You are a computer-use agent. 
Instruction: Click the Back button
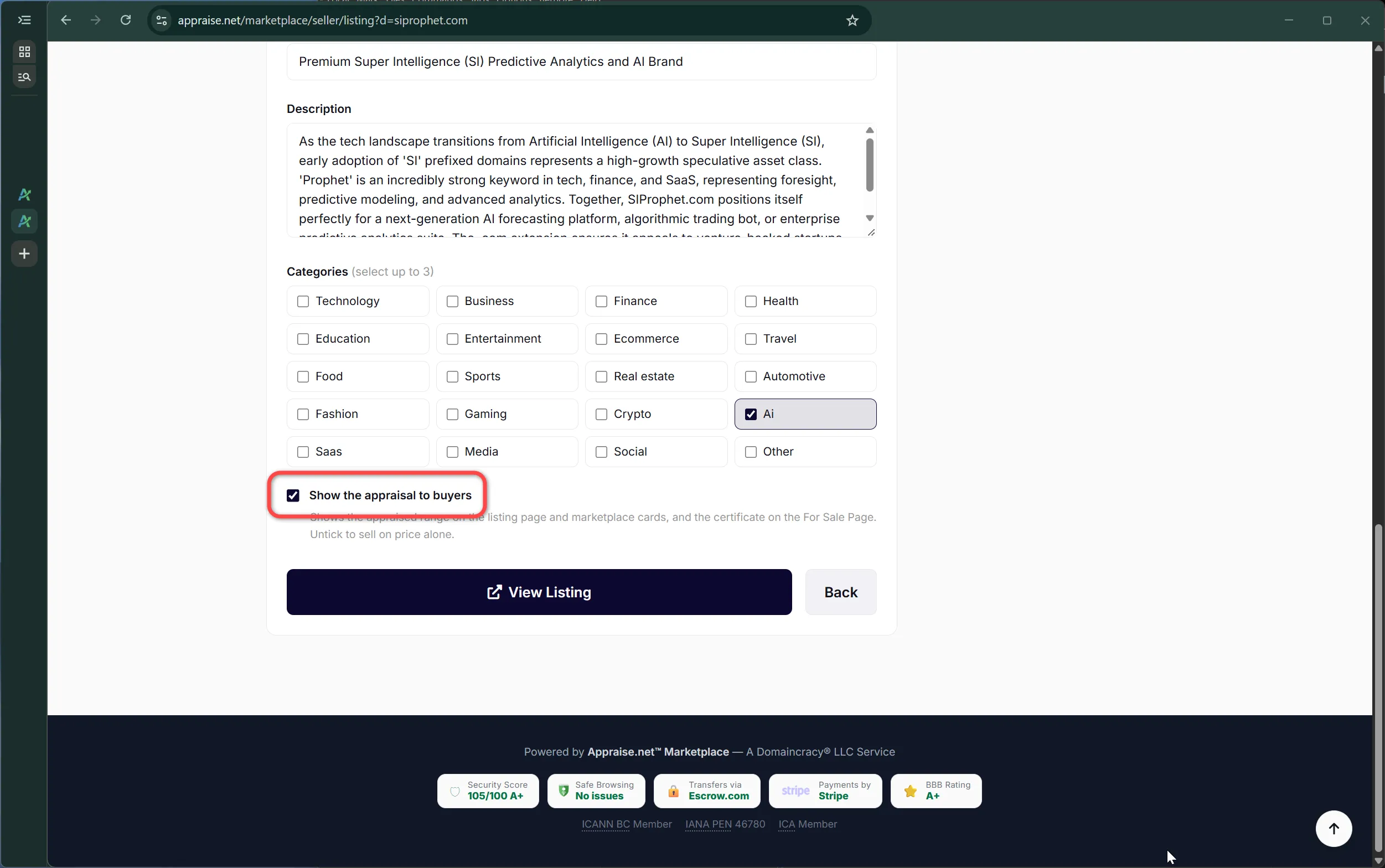[840, 592]
